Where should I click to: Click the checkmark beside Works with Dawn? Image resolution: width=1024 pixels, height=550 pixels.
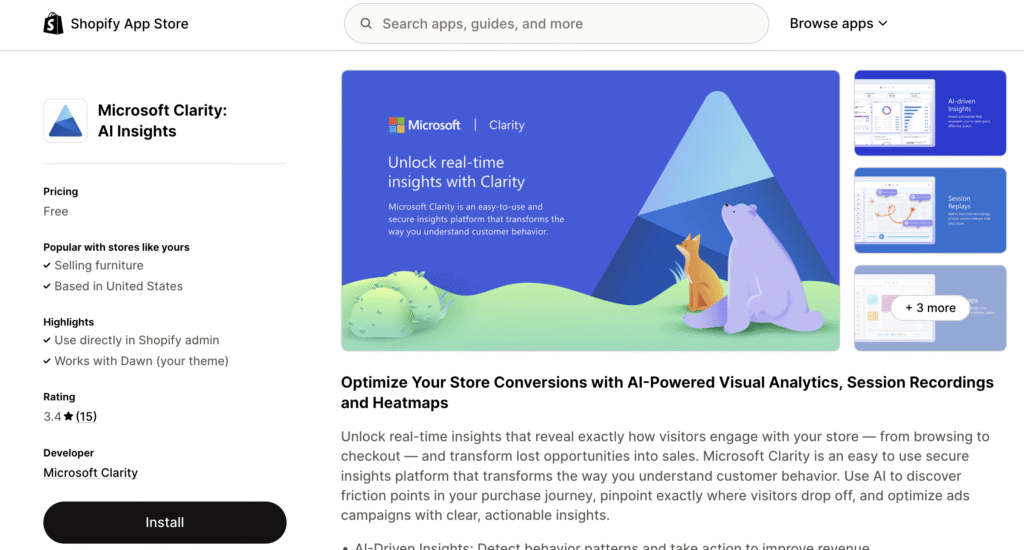pyautogui.click(x=47, y=361)
